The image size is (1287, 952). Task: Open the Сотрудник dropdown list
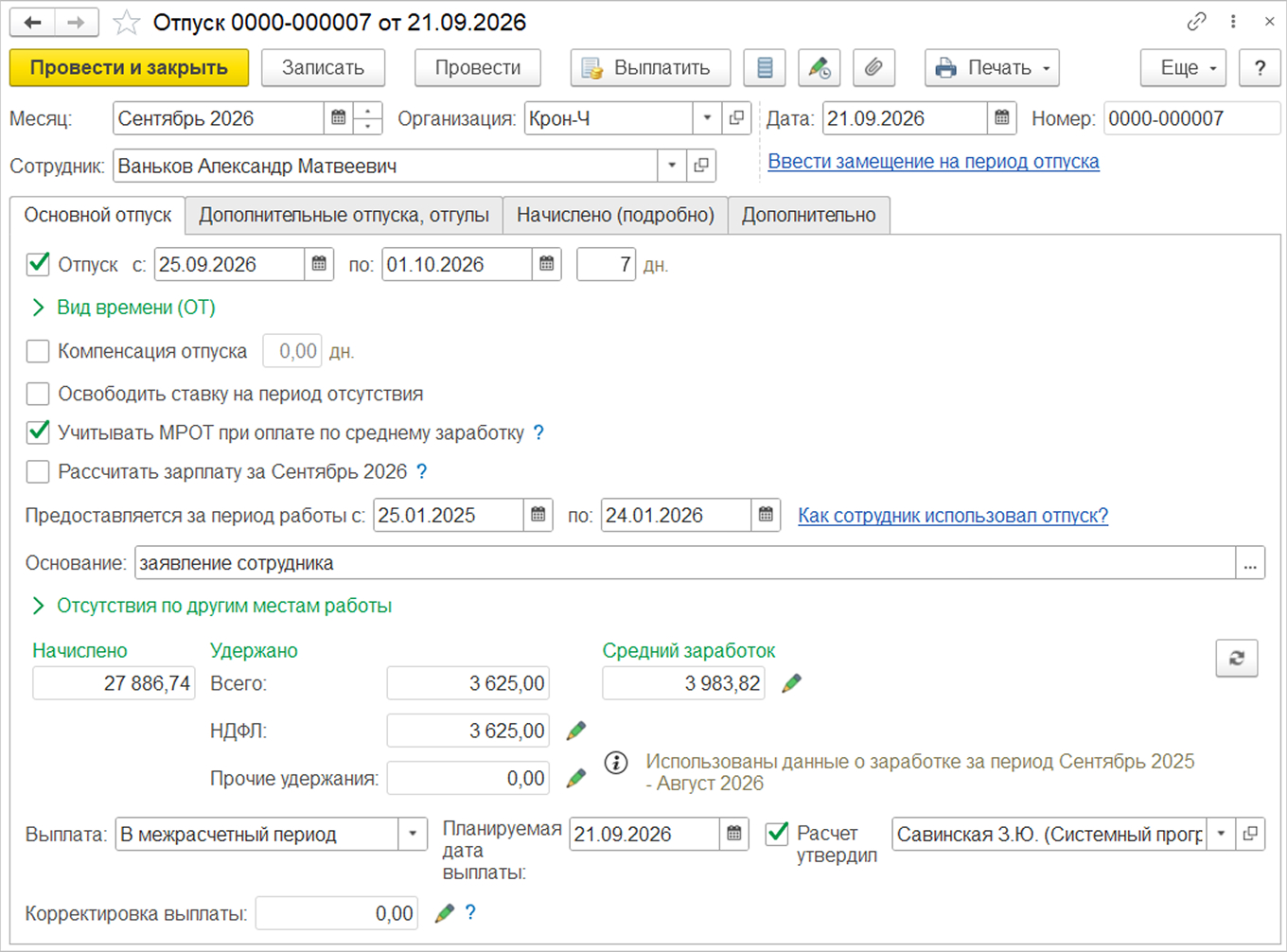click(672, 166)
